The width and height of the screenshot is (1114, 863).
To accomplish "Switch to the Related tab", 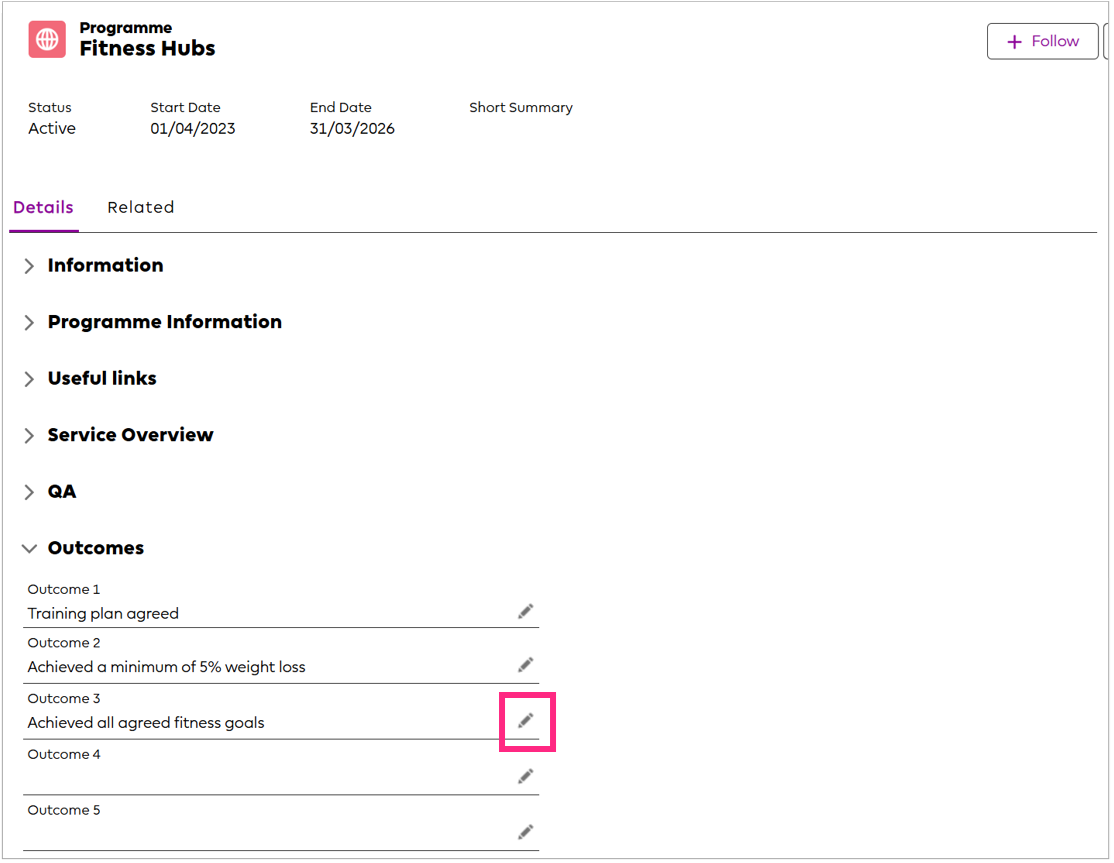I will click(x=140, y=207).
